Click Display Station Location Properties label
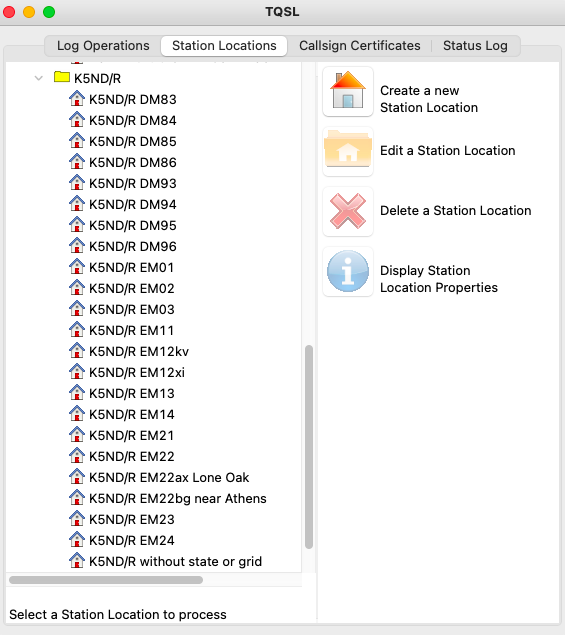This screenshot has height=635, width=565. (439, 279)
